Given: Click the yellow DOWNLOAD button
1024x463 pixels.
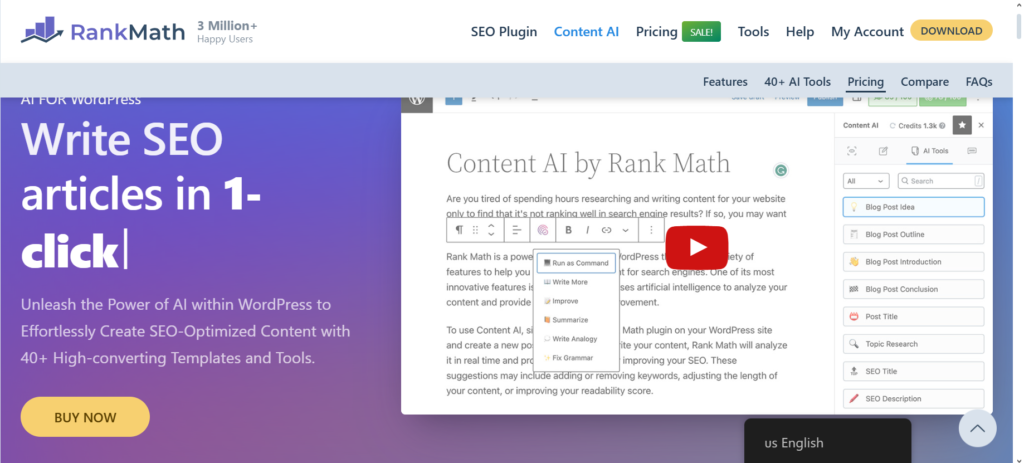Looking at the screenshot, I should [952, 31].
